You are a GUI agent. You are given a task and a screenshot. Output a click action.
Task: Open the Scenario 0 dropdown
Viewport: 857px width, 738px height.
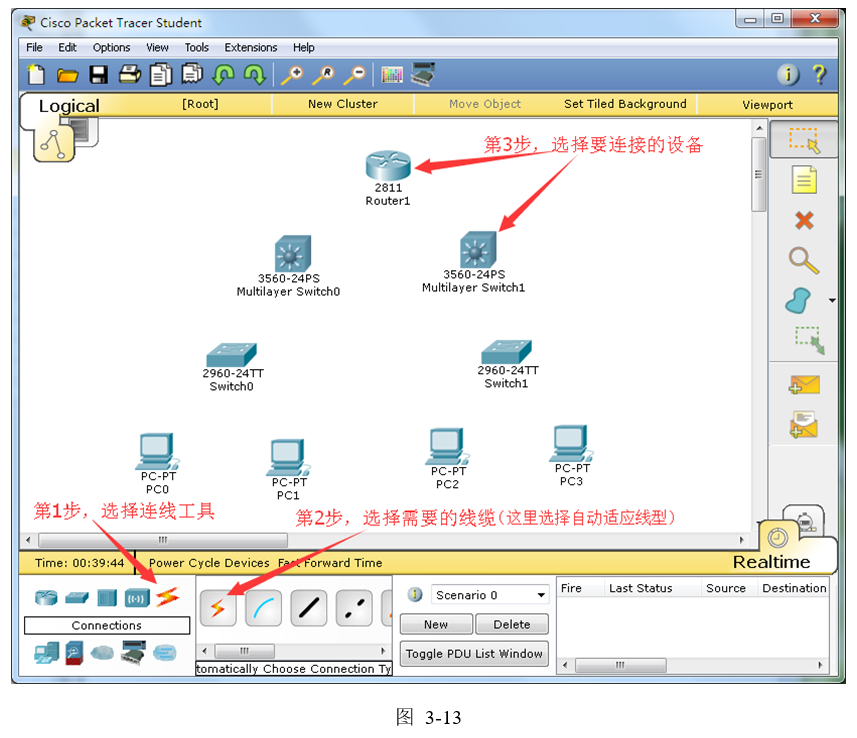click(541, 595)
